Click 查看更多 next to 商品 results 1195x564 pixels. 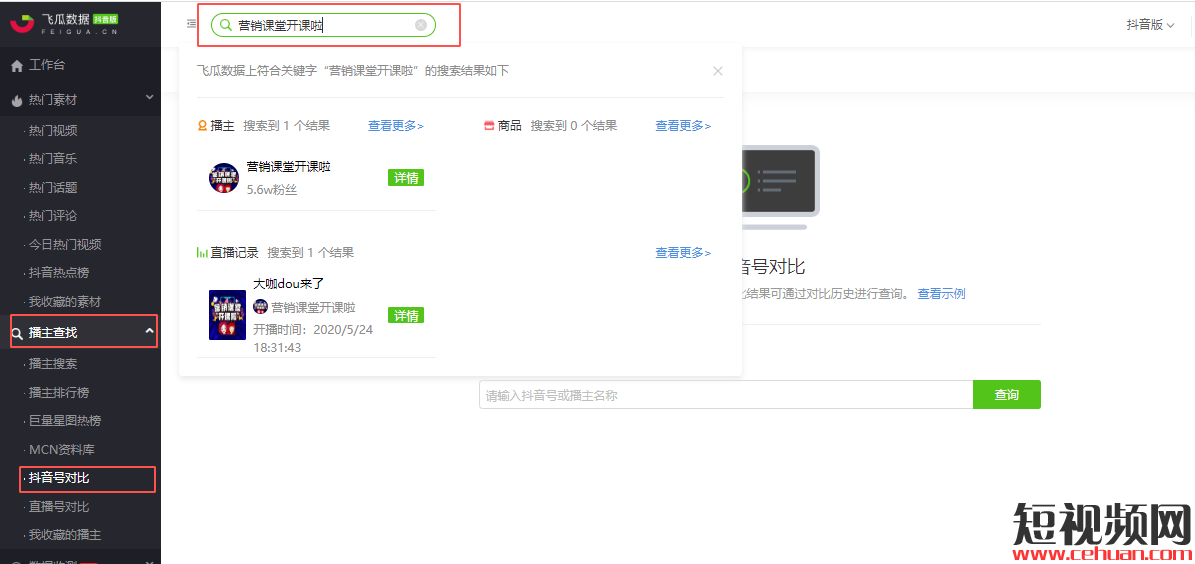[x=683, y=126]
